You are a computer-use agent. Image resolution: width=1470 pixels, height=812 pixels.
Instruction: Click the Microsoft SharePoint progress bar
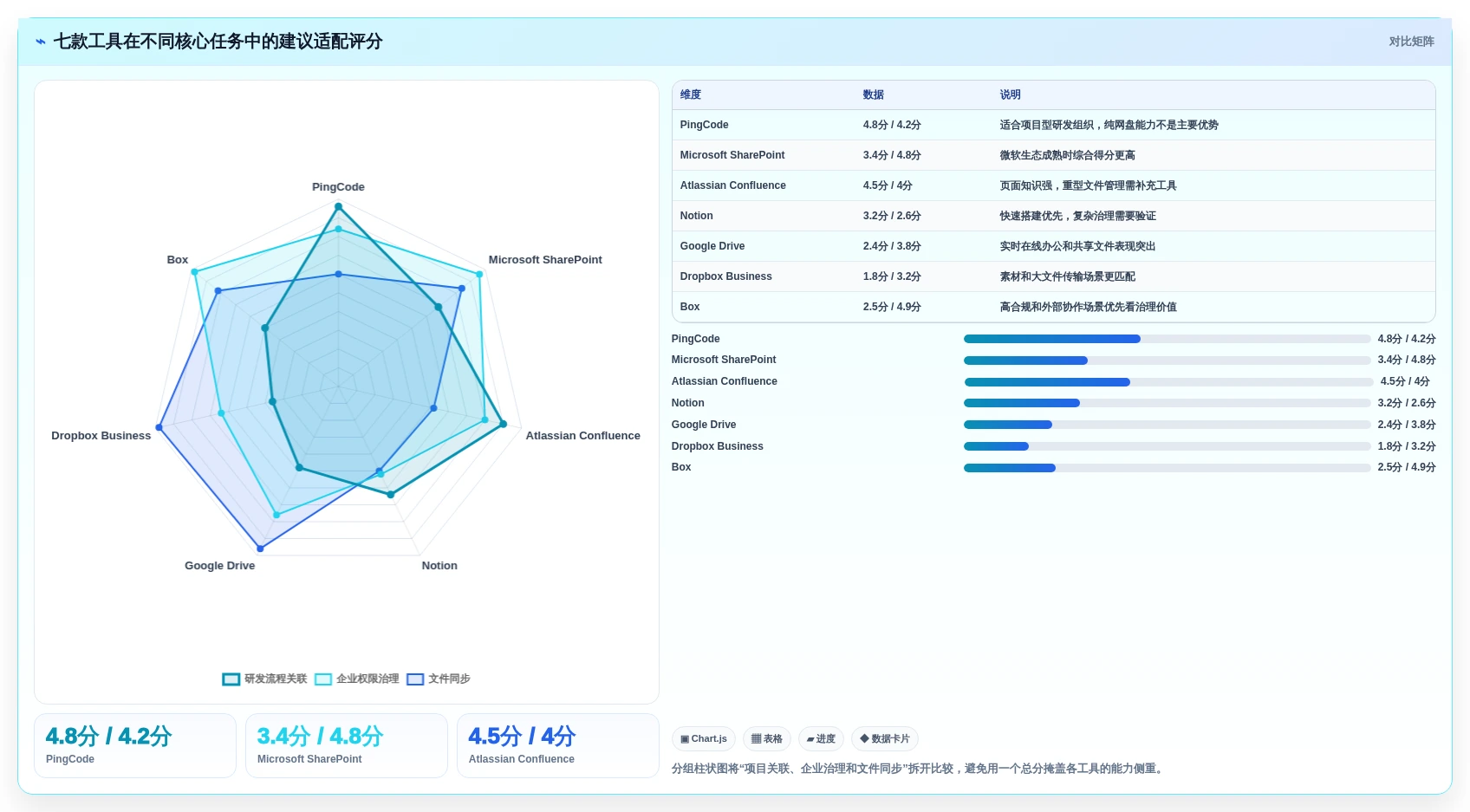point(1167,361)
